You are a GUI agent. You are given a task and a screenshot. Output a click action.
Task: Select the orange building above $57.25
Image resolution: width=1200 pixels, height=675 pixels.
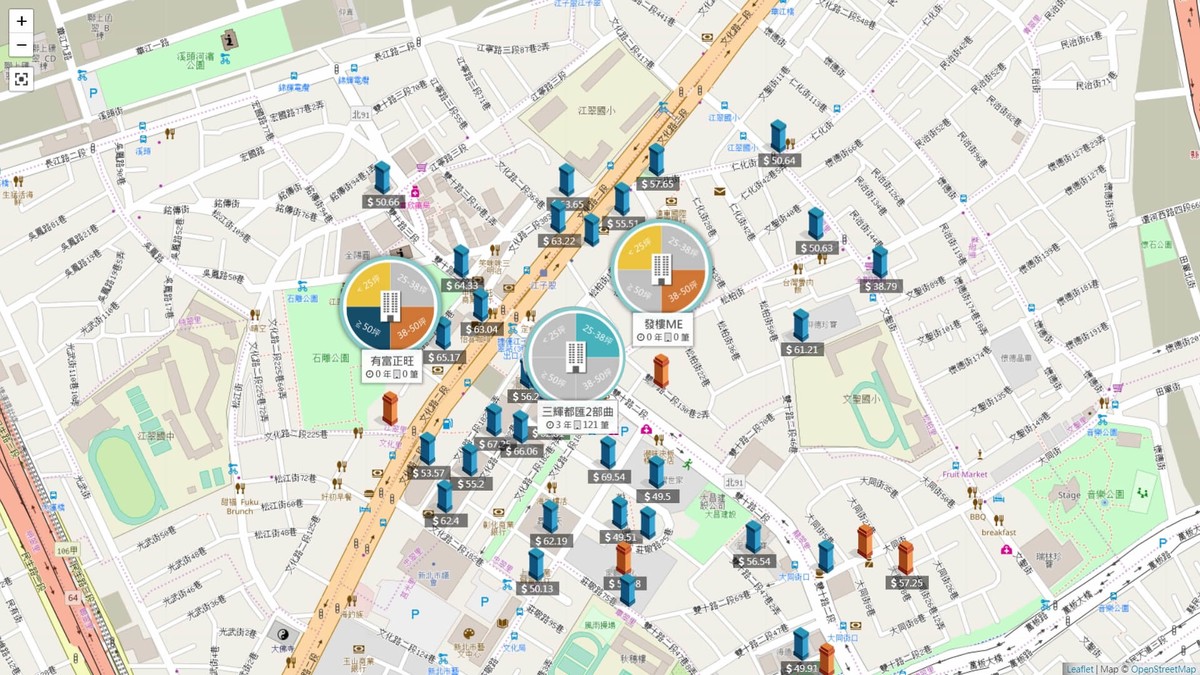pyautogui.click(x=905, y=557)
